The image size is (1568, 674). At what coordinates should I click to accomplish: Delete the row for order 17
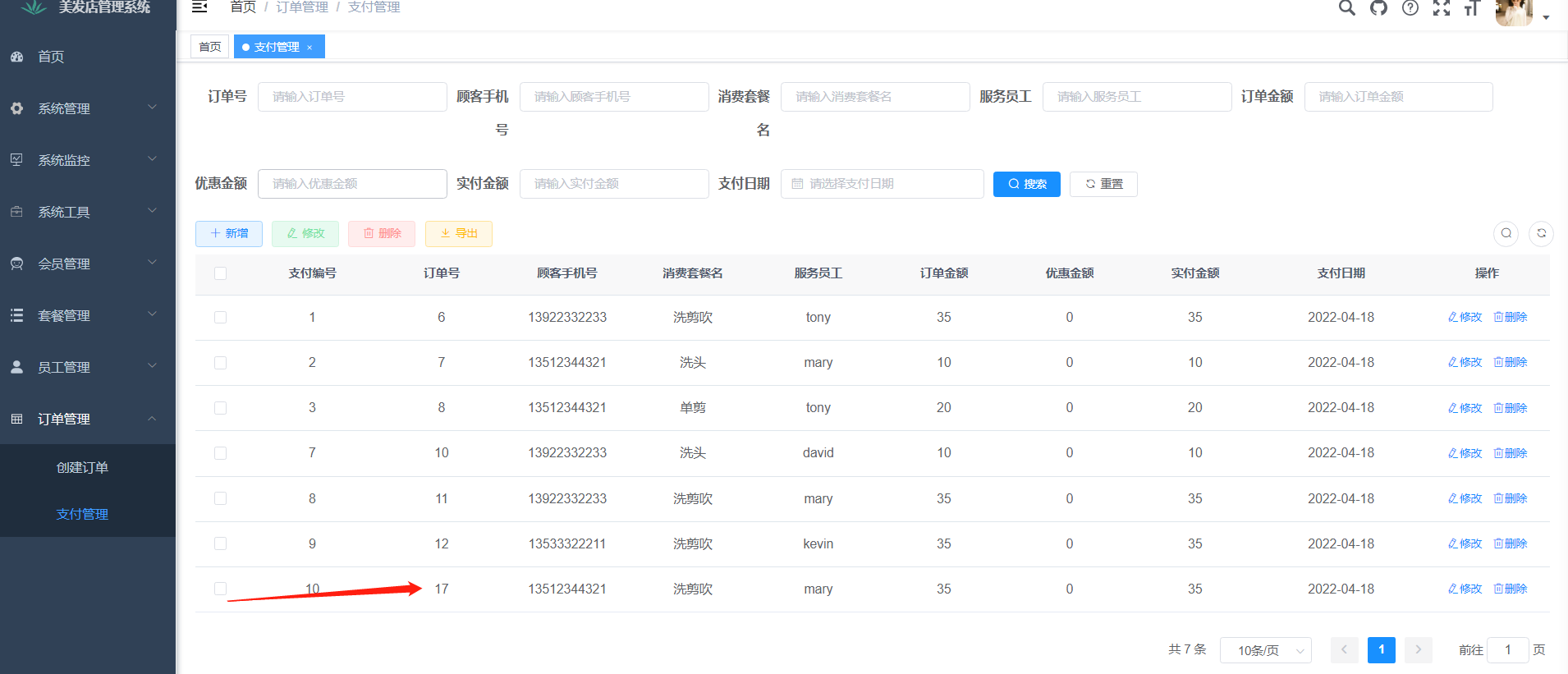pyautogui.click(x=1511, y=589)
